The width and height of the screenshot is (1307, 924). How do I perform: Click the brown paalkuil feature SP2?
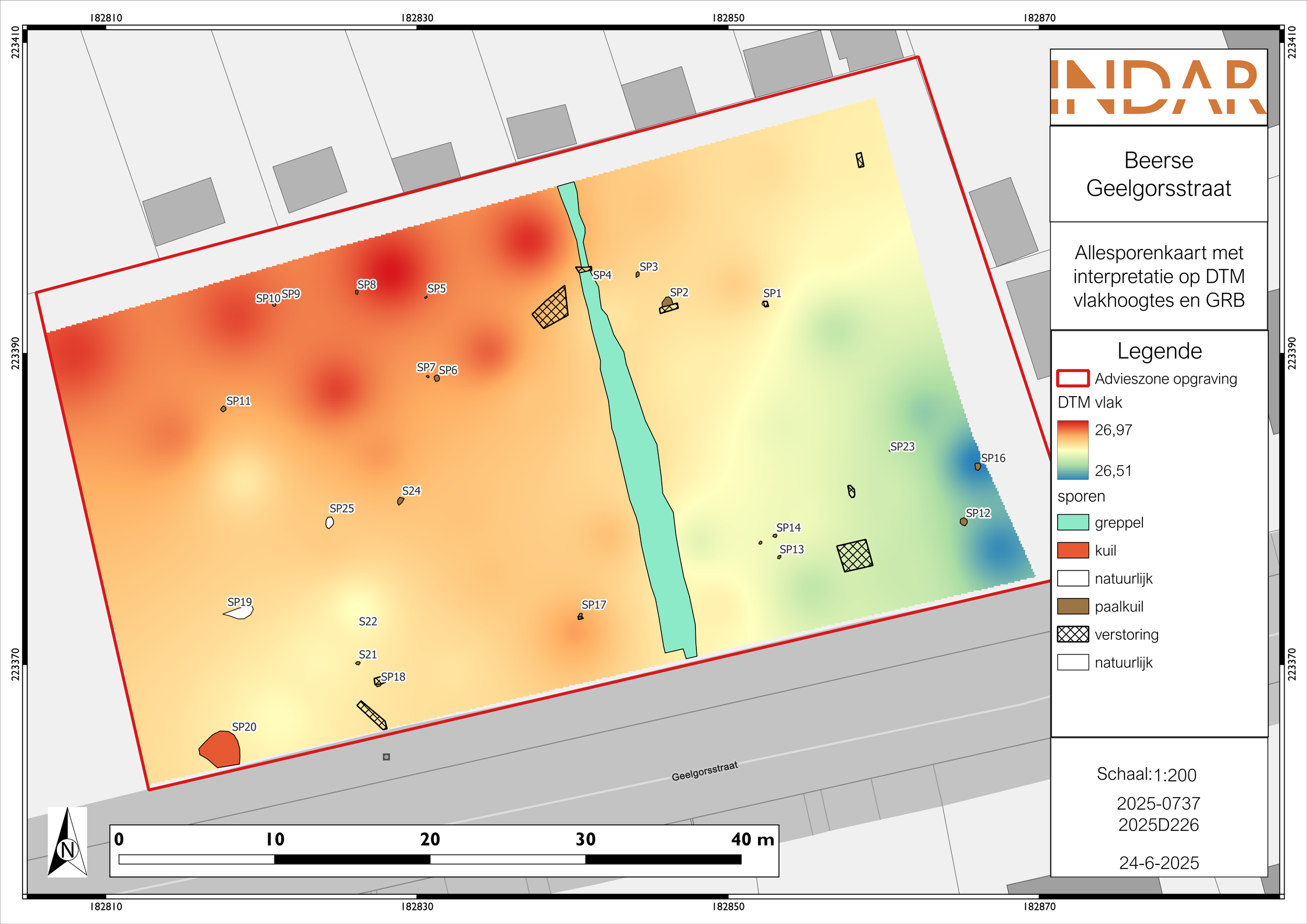(667, 302)
